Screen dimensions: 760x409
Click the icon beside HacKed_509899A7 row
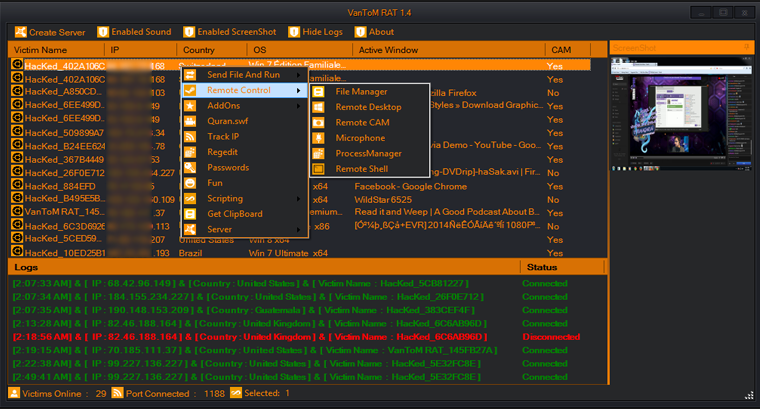coord(17,132)
